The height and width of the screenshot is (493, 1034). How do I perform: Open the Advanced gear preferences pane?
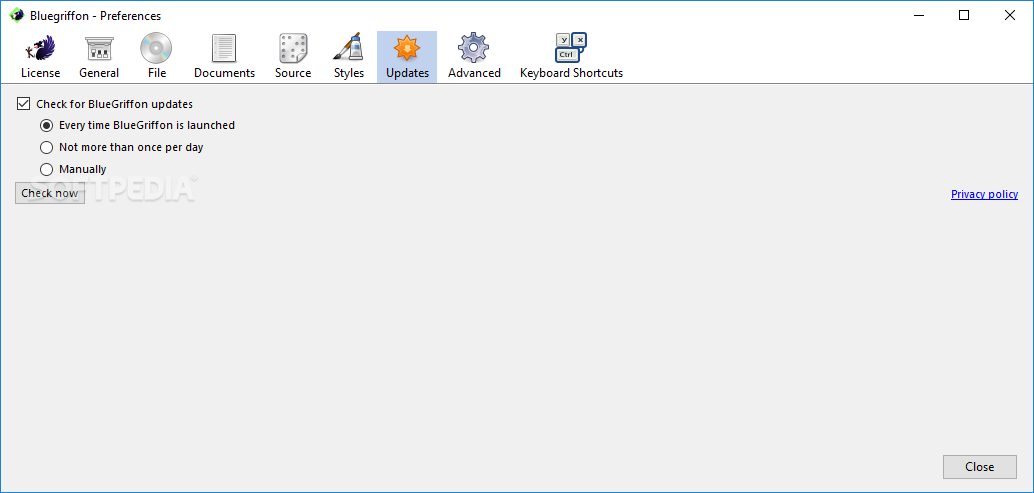click(x=474, y=57)
